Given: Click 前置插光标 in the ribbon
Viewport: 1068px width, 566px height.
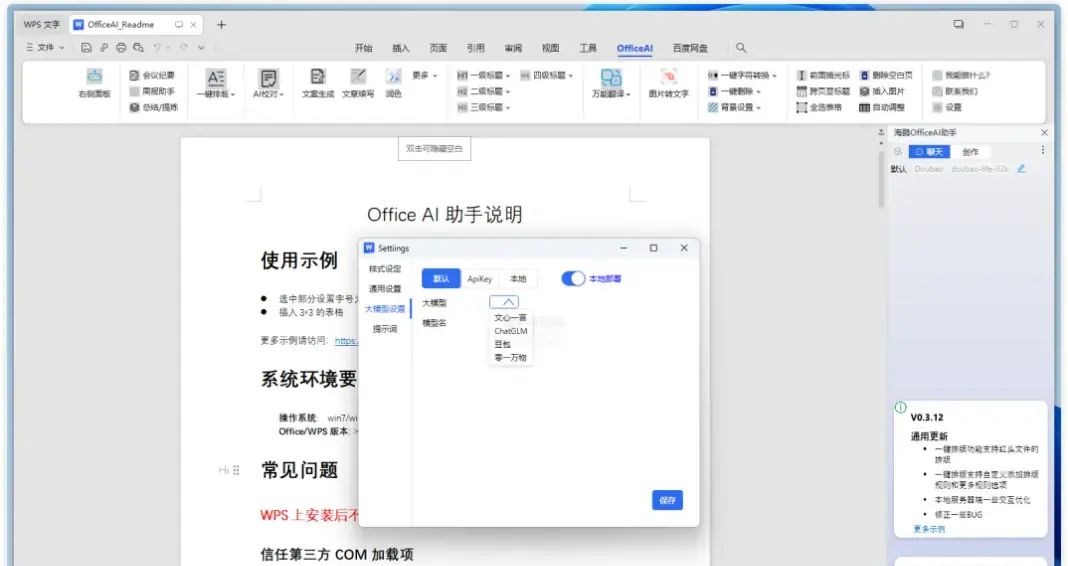Looking at the screenshot, I should [823, 76].
